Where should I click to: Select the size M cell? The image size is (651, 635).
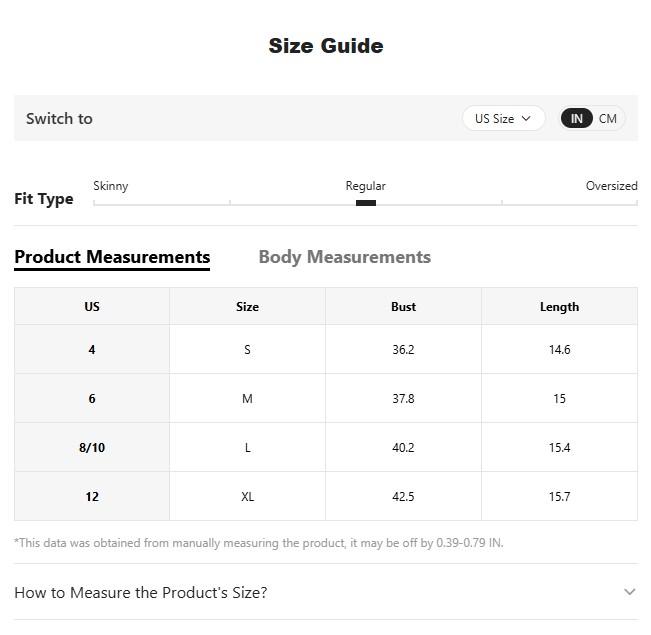click(x=247, y=399)
